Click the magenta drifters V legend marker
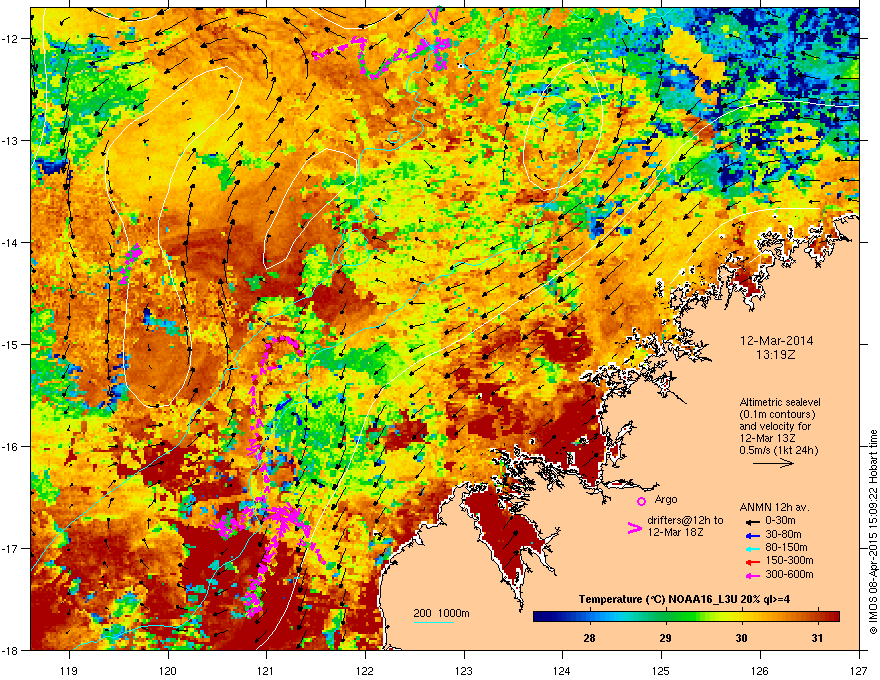 [x=635, y=528]
